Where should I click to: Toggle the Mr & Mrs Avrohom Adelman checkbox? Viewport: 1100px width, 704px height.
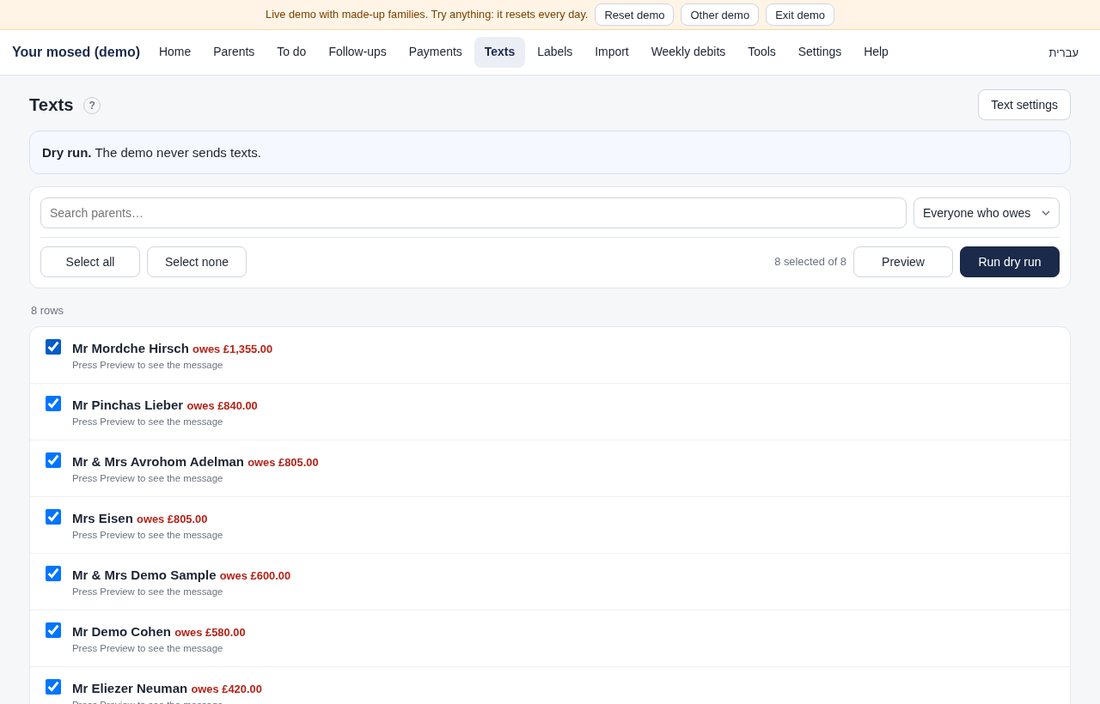(x=53, y=461)
